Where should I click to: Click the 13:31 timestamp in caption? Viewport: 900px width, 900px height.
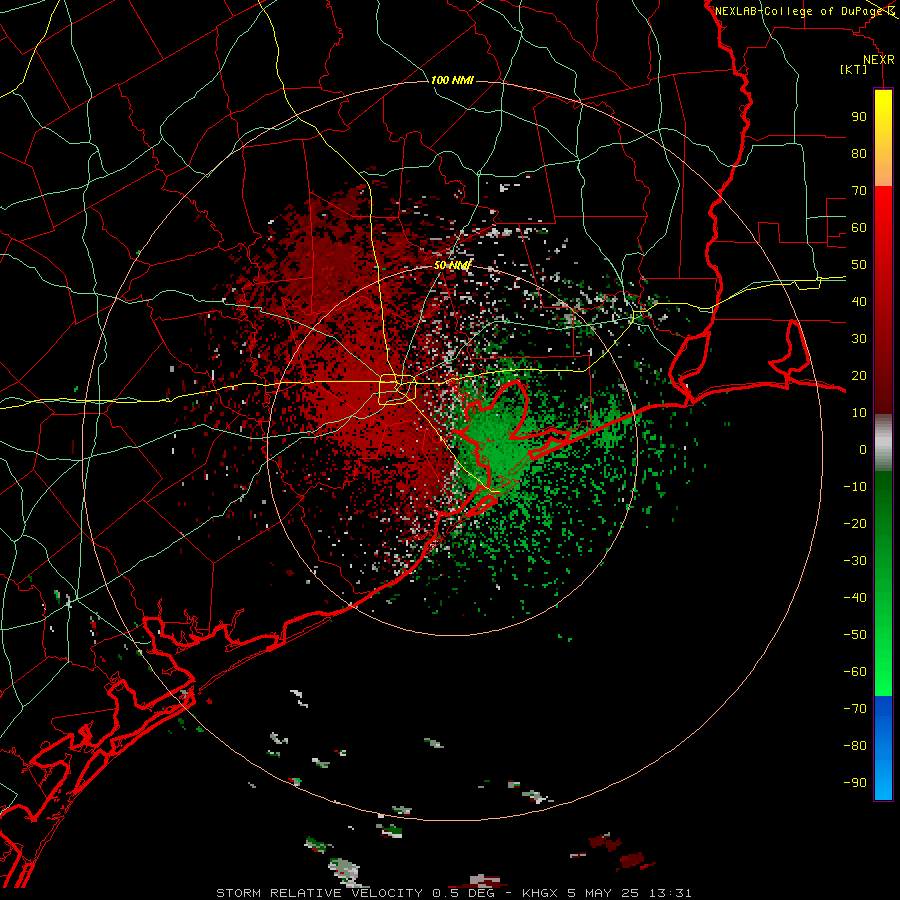click(670, 893)
